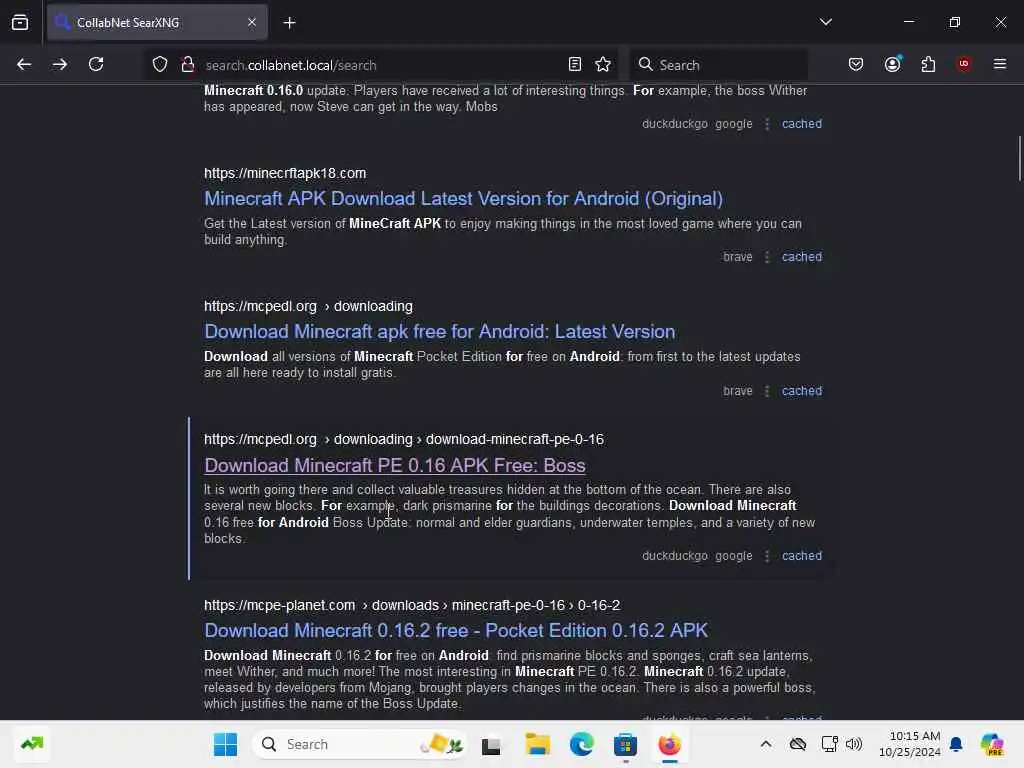Click the page vertical scrollbar thumb
The height and width of the screenshot is (768, 1024).
point(1019,158)
